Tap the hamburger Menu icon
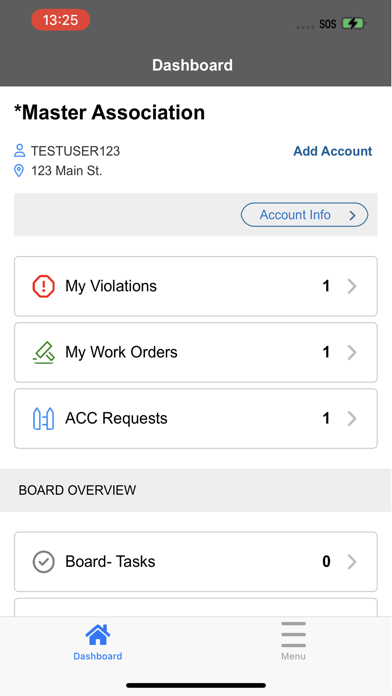 point(293,635)
